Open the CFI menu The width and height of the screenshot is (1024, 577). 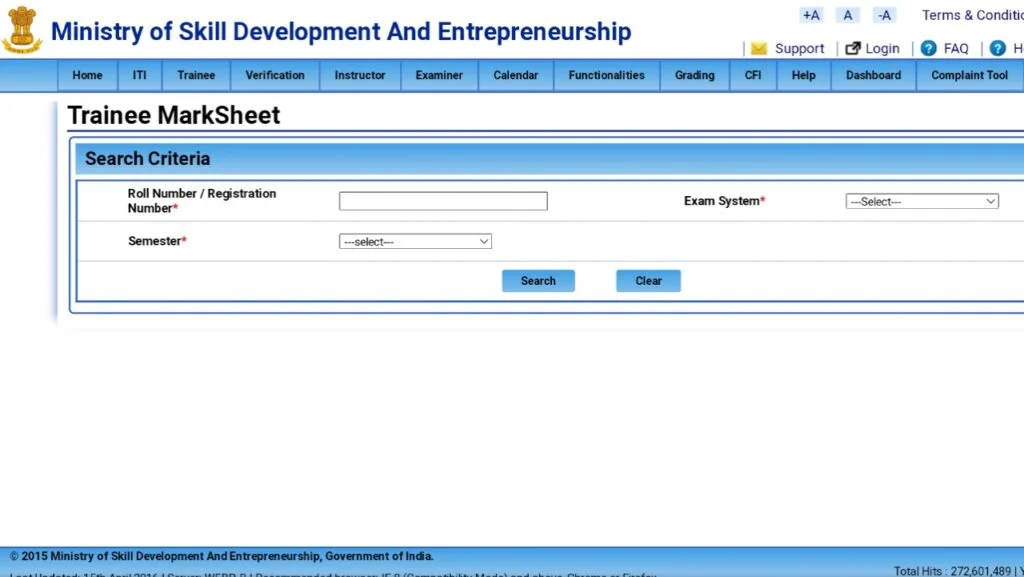pos(753,75)
